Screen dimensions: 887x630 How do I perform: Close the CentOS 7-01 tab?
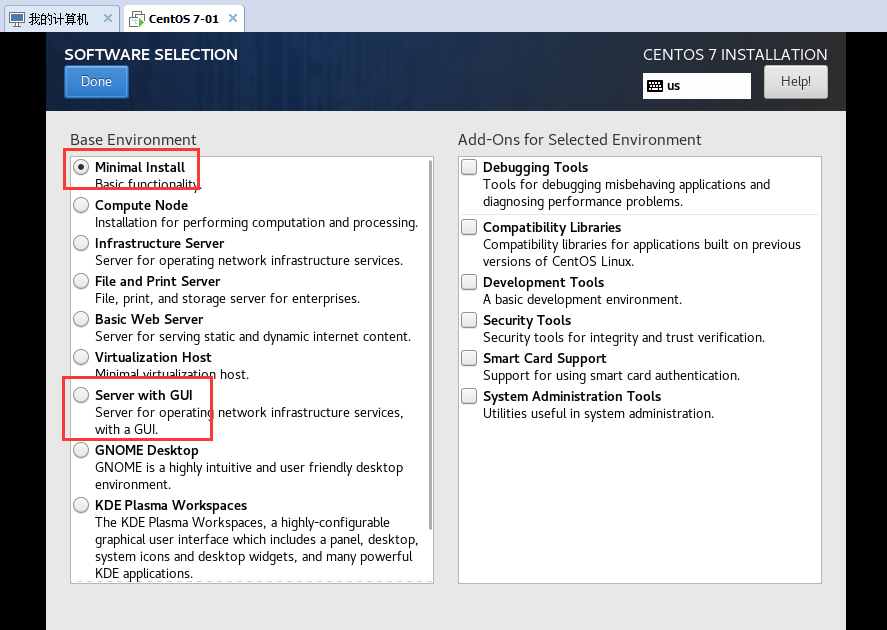coord(232,19)
